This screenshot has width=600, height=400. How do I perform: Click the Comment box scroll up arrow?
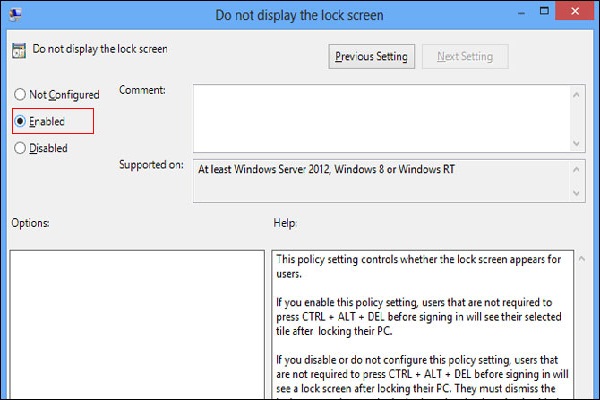point(577,92)
